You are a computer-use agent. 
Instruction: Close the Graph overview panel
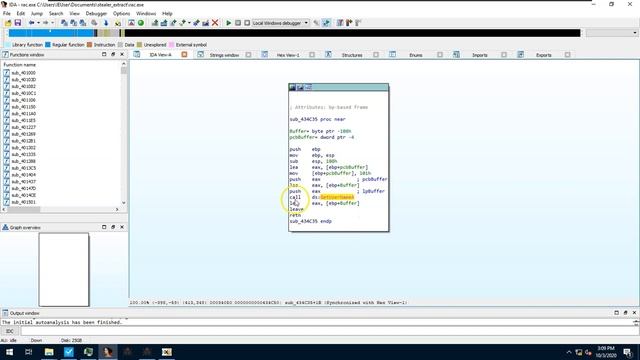tap(122, 227)
